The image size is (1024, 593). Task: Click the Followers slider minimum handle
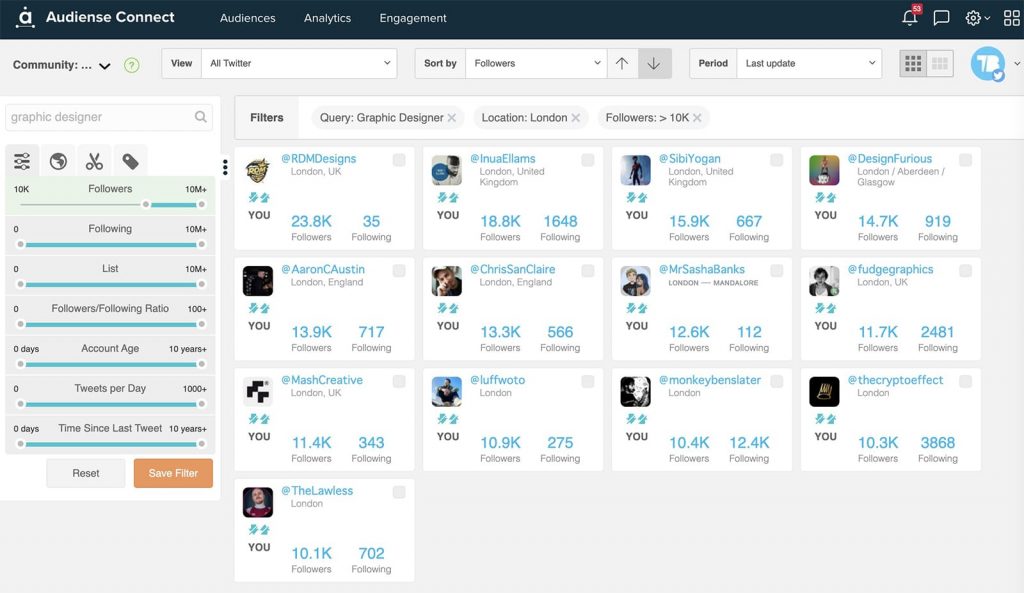[x=146, y=204]
